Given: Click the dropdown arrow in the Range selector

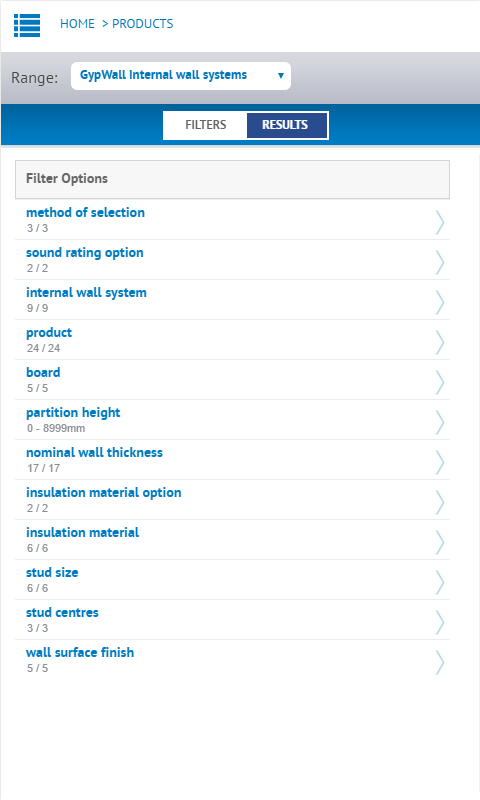Looking at the screenshot, I should pyautogui.click(x=281, y=76).
